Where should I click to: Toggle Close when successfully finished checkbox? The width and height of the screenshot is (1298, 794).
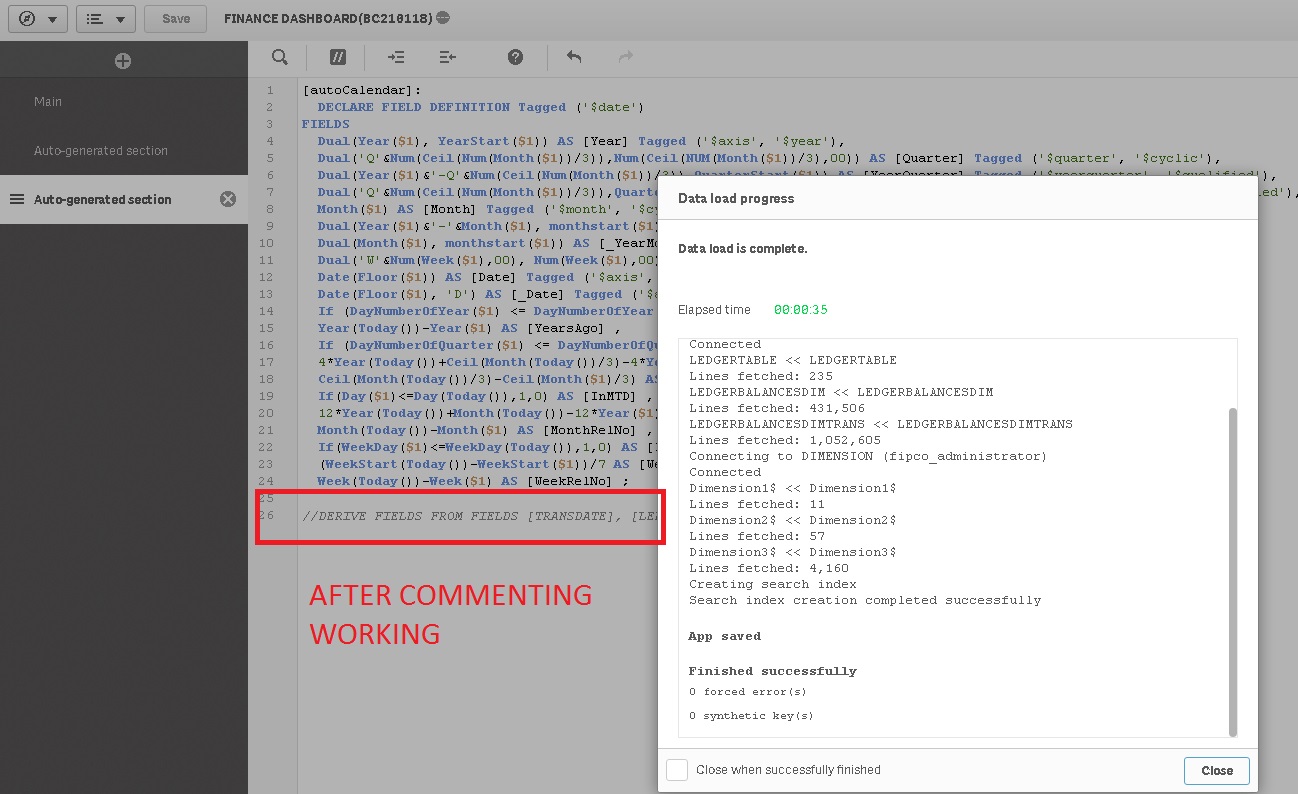[677, 770]
